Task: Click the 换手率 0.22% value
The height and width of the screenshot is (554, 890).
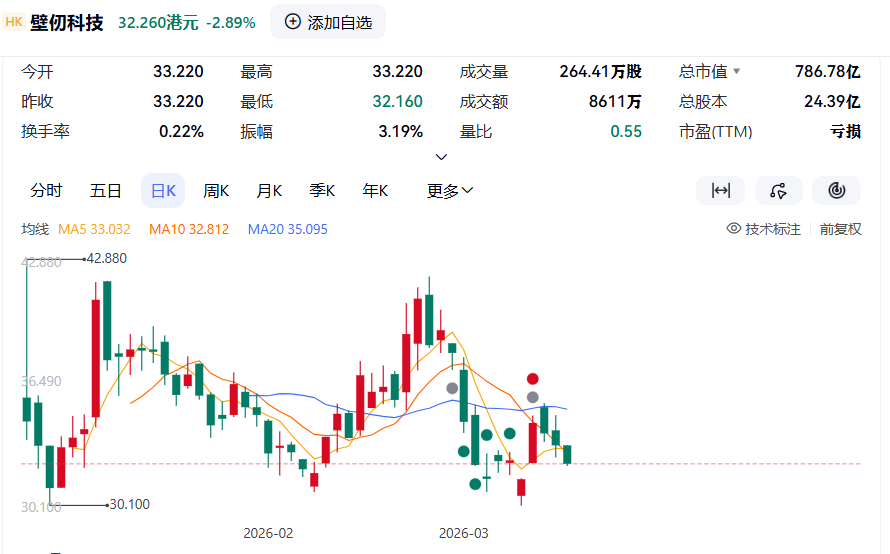Action: tap(181, 132)
